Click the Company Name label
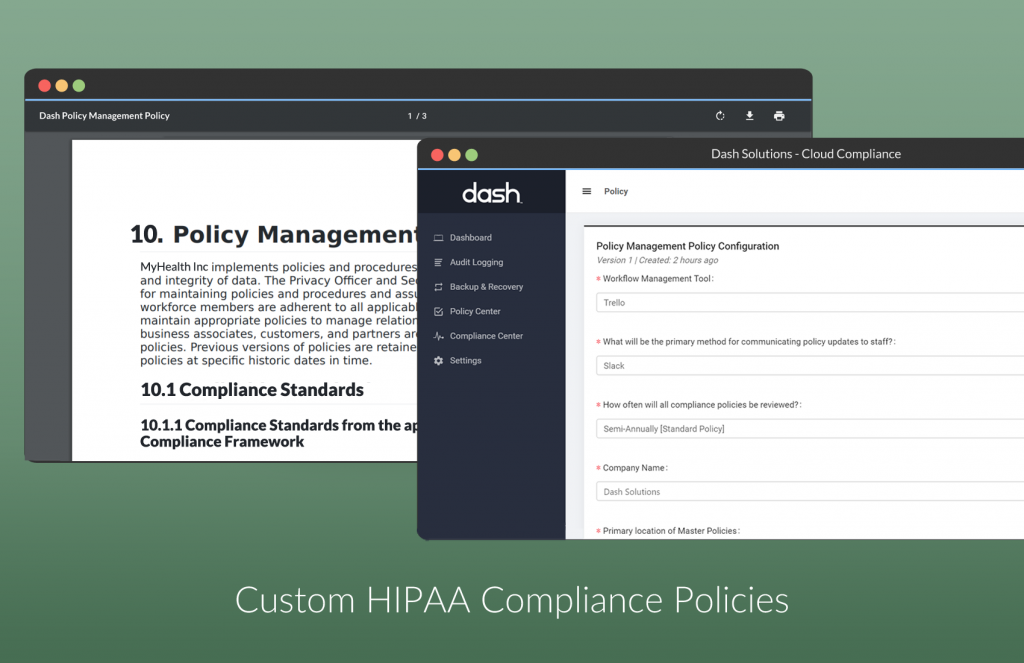The image size is (1024, 663). (x=634, y=468)
